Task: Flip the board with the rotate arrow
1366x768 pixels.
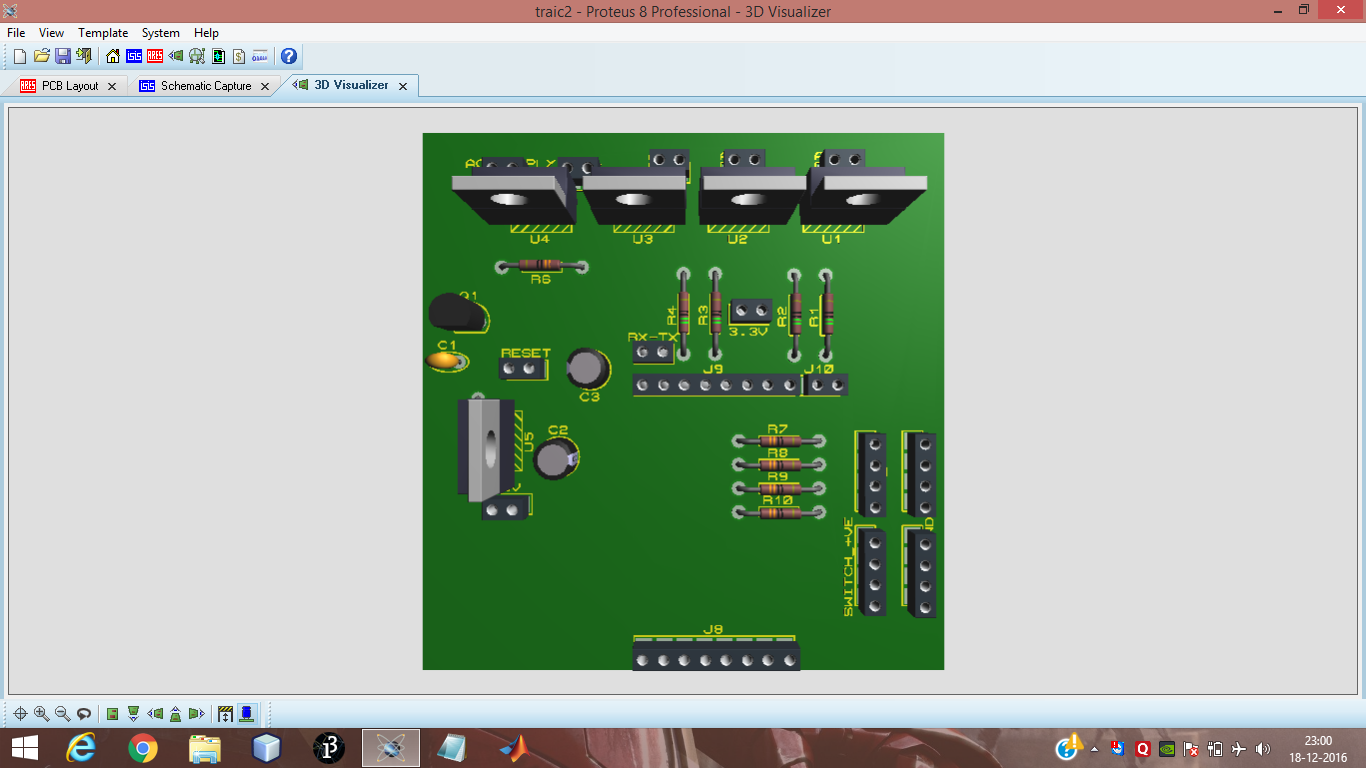Action: [84, 714]
